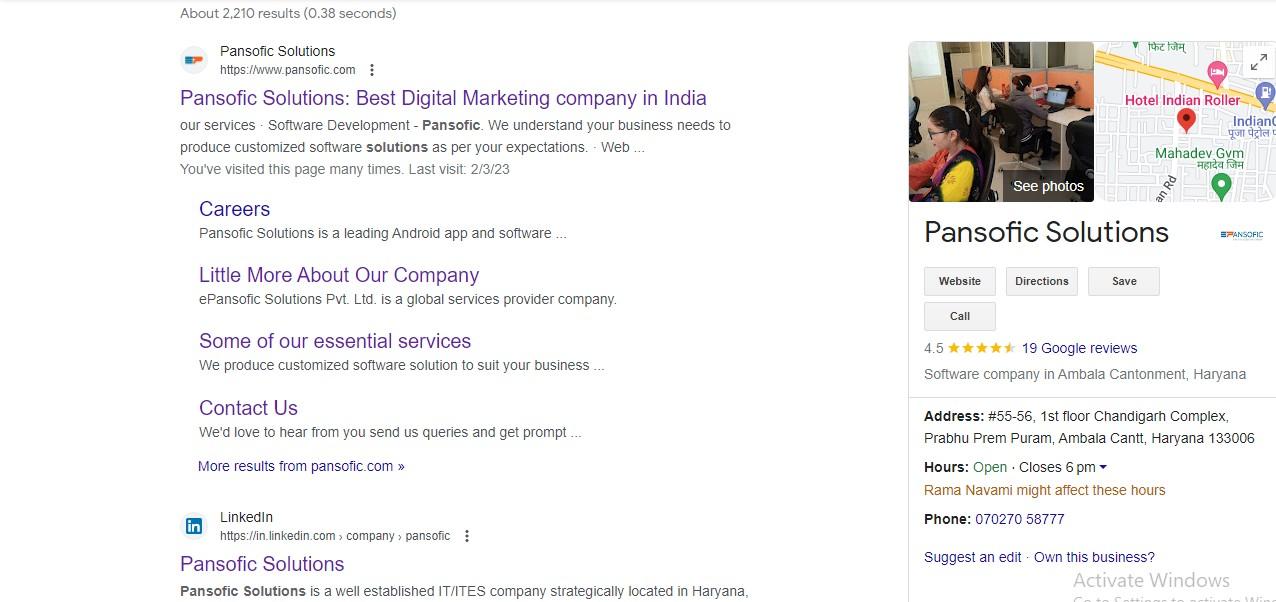The height and width of the screenshot is (602, 1276).
Task: Click the Pansofic logo in knowledge panel
Action: pyautogui.click(x=1242, y=235)
